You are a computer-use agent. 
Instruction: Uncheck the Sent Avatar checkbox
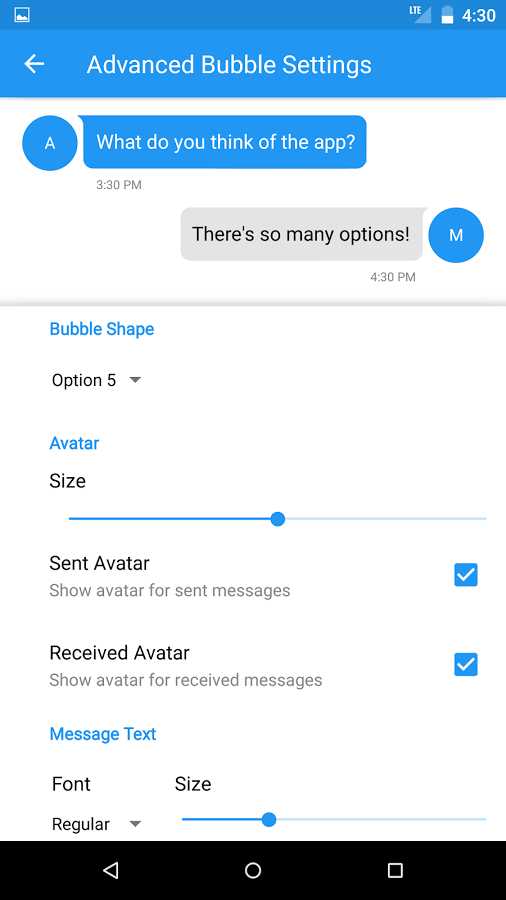[x=466, y=575]
